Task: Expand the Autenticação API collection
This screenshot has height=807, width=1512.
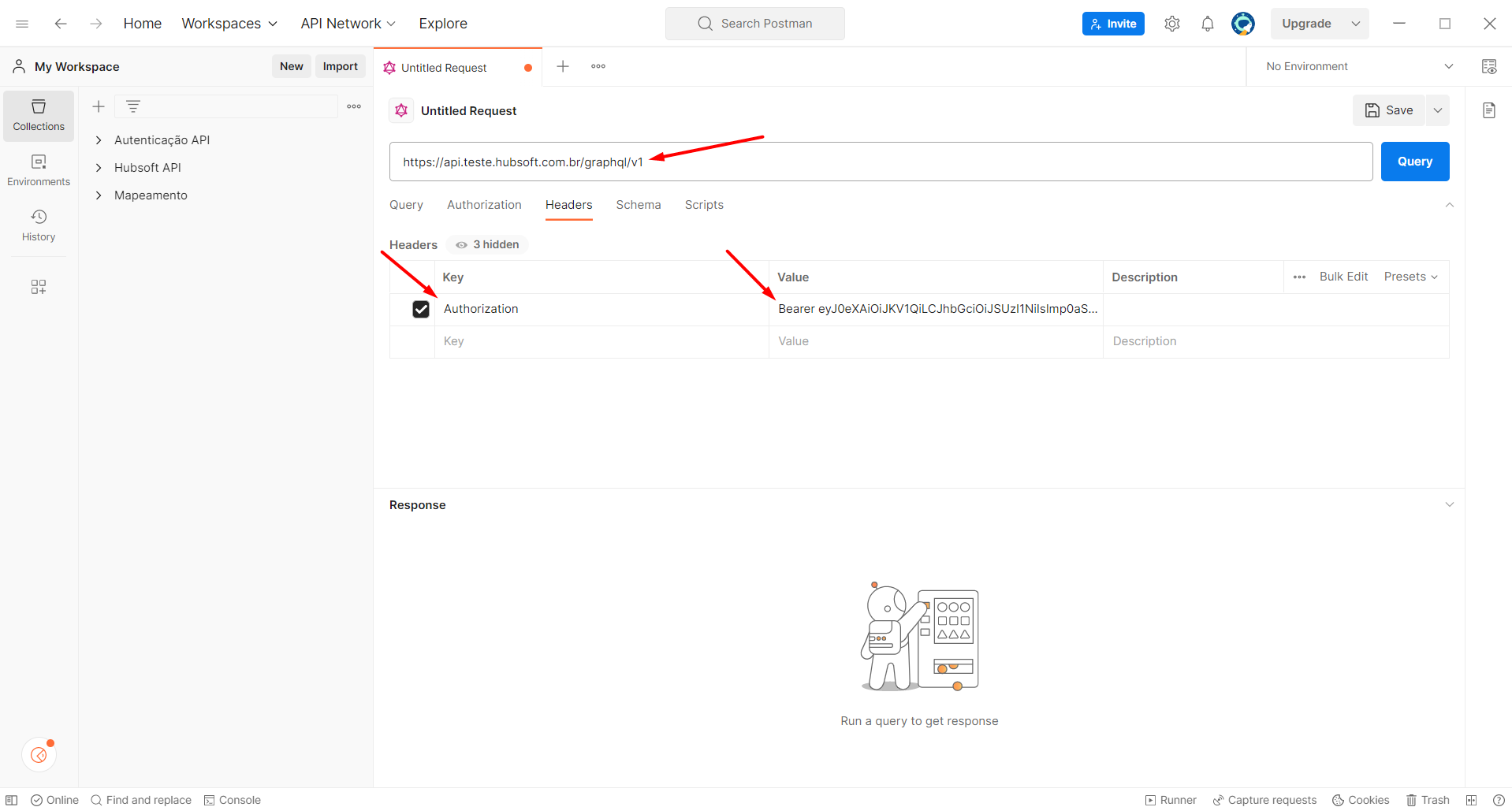Action: [x=99, y=140]
